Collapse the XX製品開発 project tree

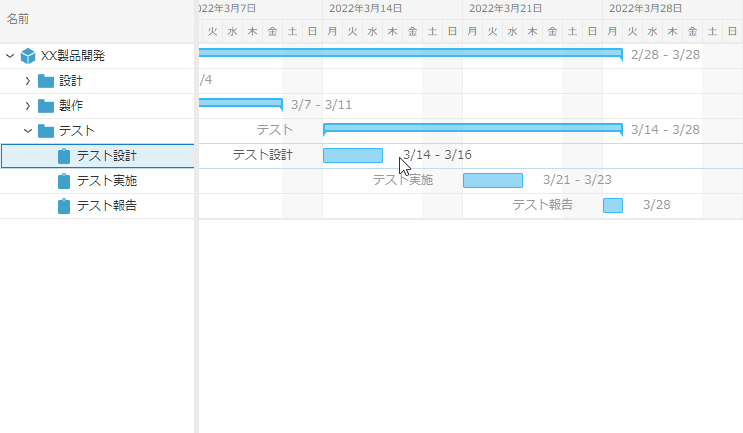10,56
